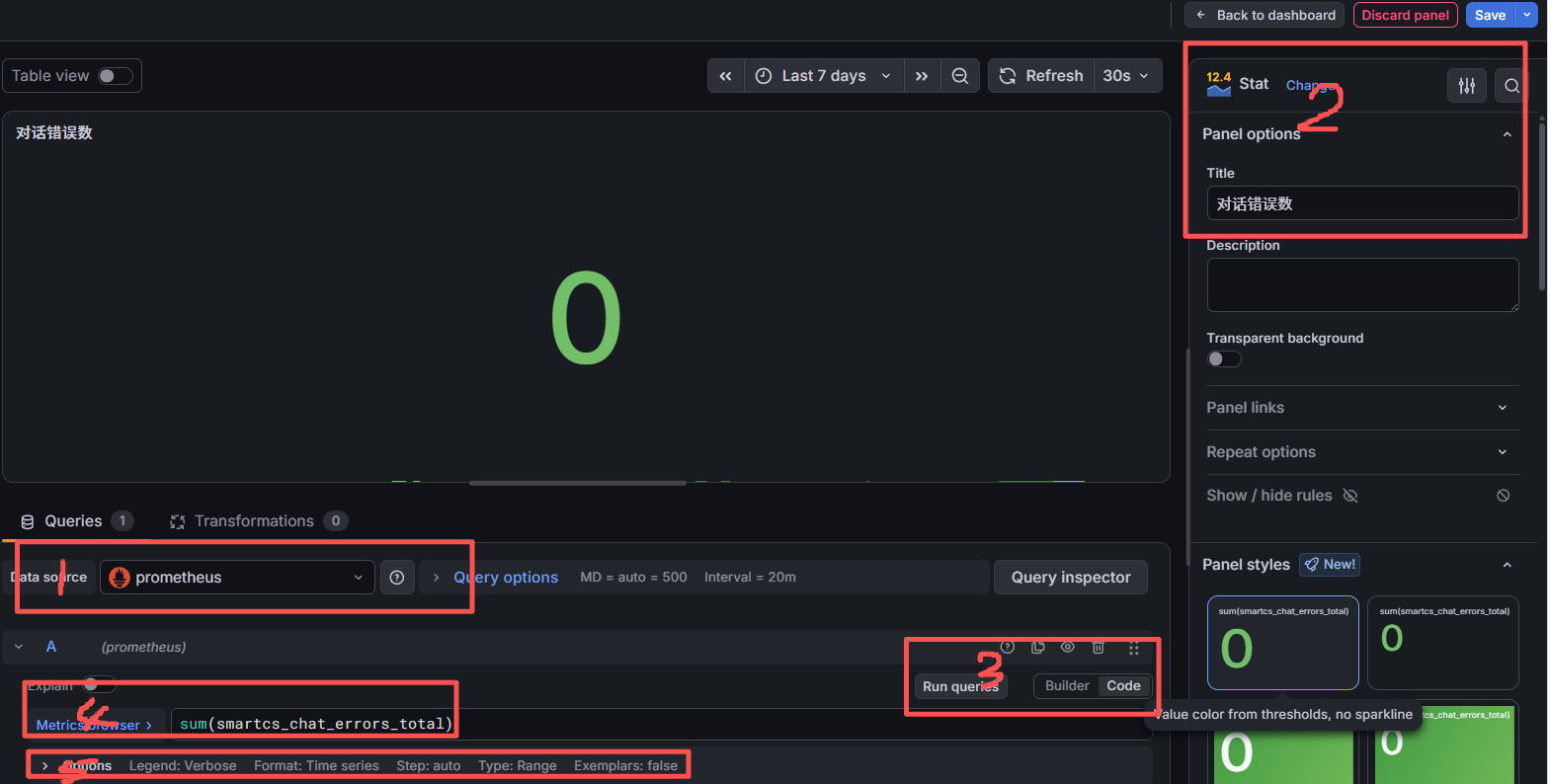Collapse the Panel styles section
The image size is (1551, 784).
(1507, 565)
